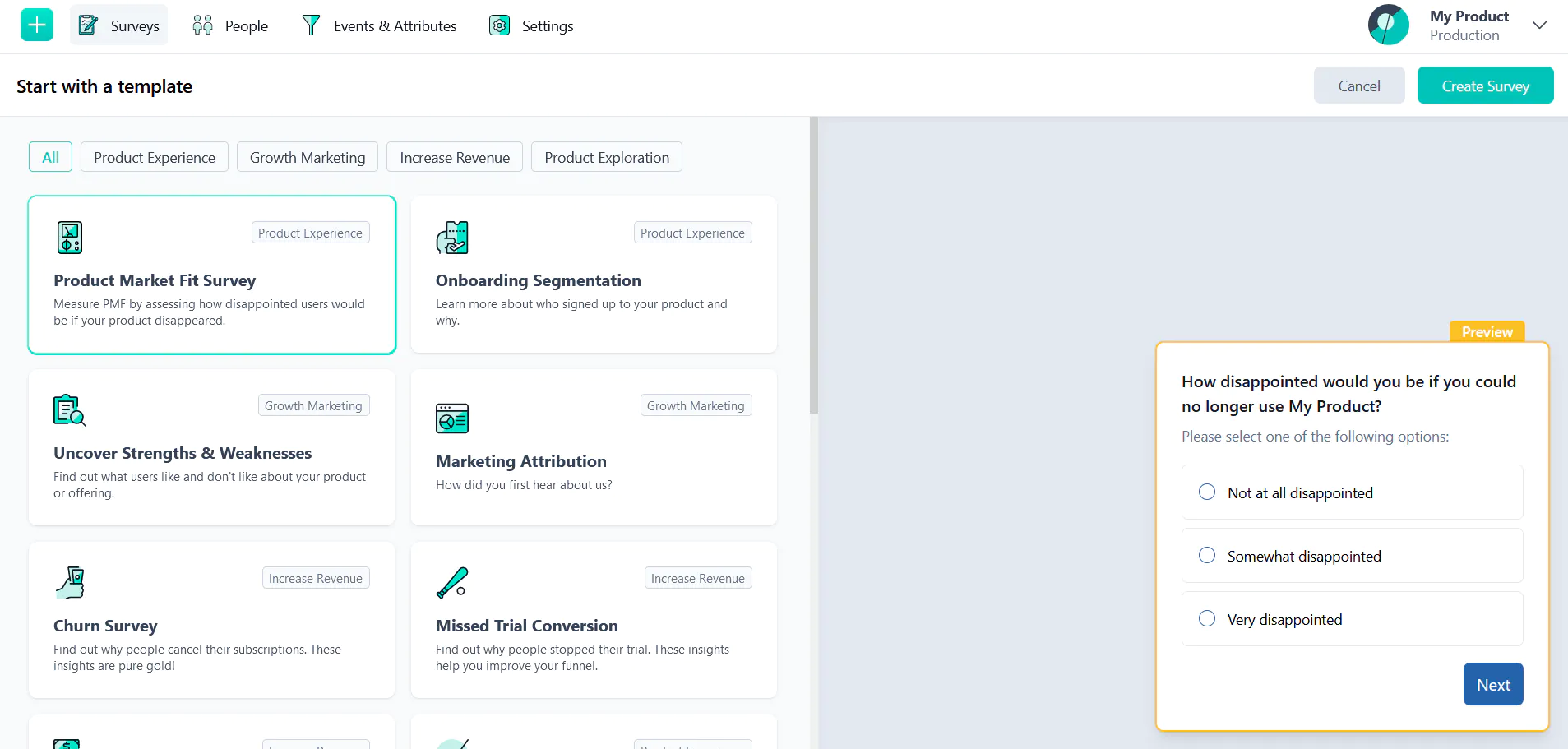Viewport: 1568px width, 749px height.
Task: Click the Marketing Attribution browser icon
Action: point(452,418)
